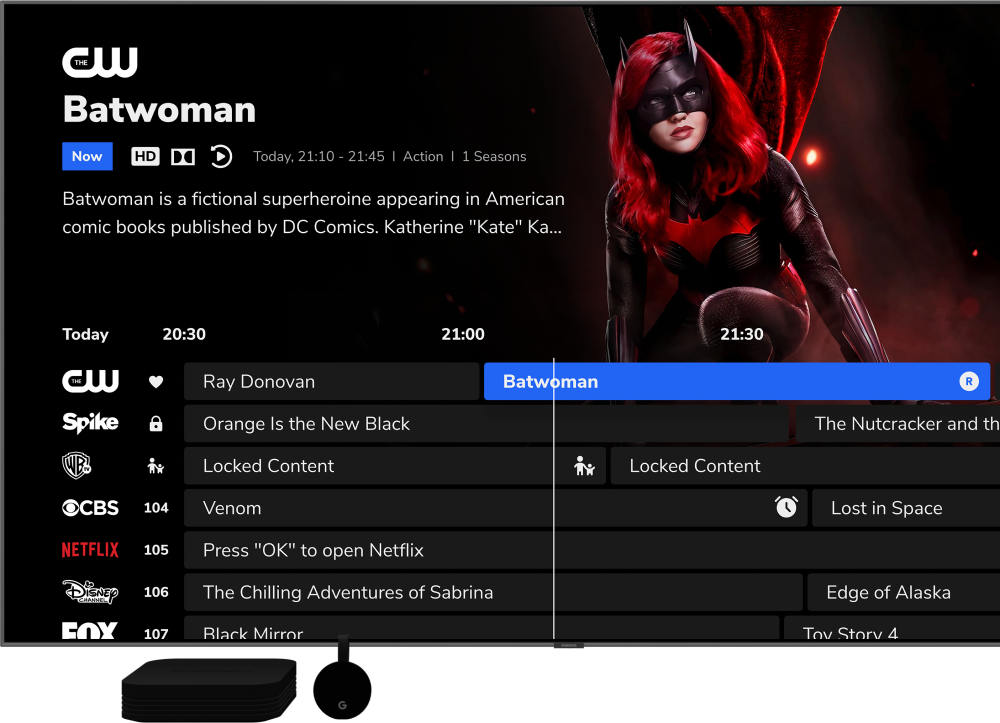Click the alarm reminder icon on Venom
Viewport: 1000px width, 723px height.
click(786, 508)
